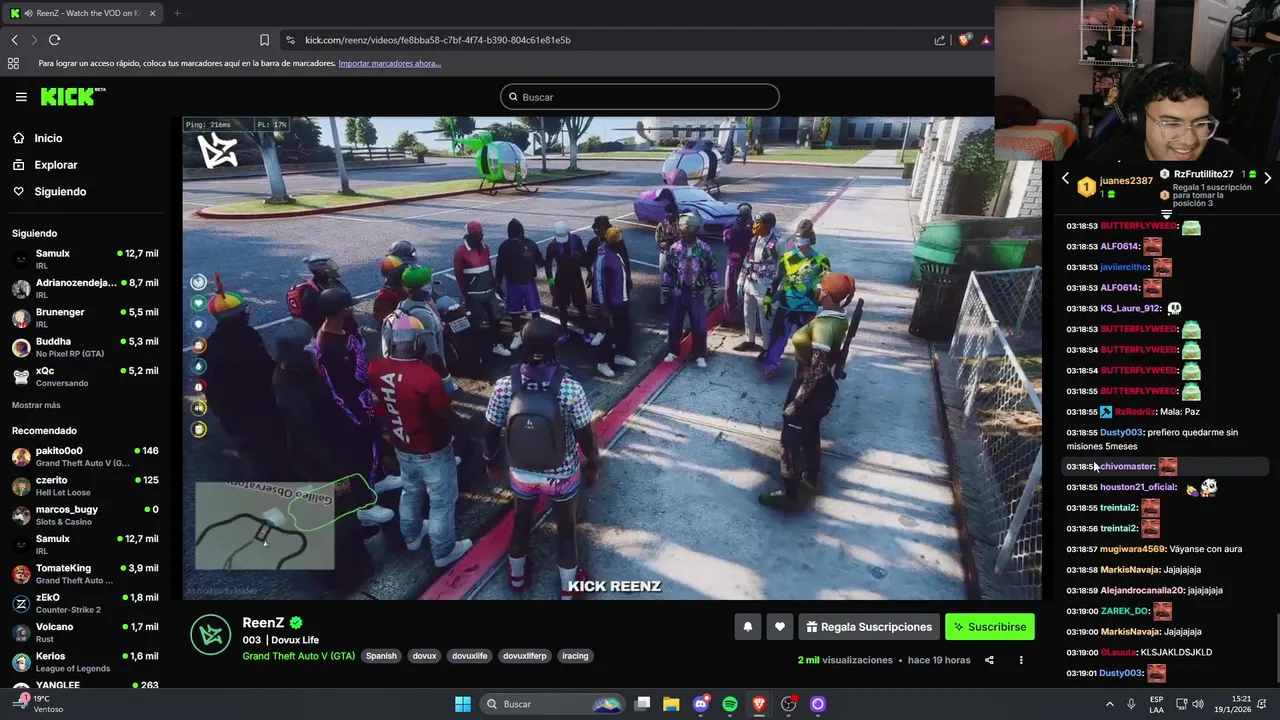1280x720 pixels.
Task: Click Importar marcadores ahora link
Action: [389, 63]
